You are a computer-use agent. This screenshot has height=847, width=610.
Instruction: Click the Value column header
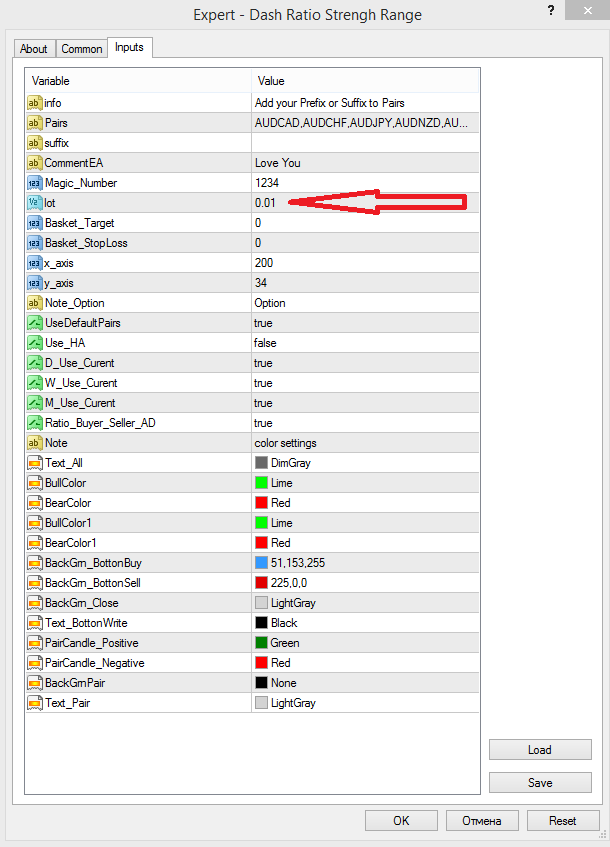point(365,81)
